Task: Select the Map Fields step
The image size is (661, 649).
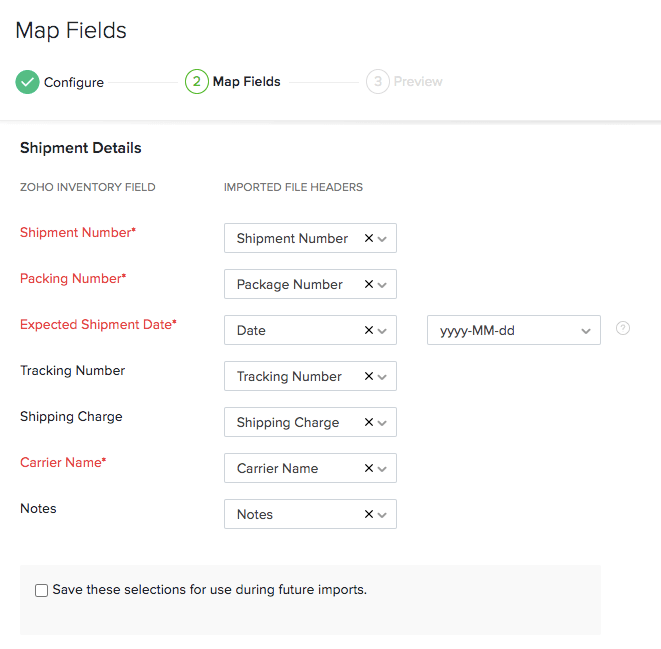Action: 246,82
